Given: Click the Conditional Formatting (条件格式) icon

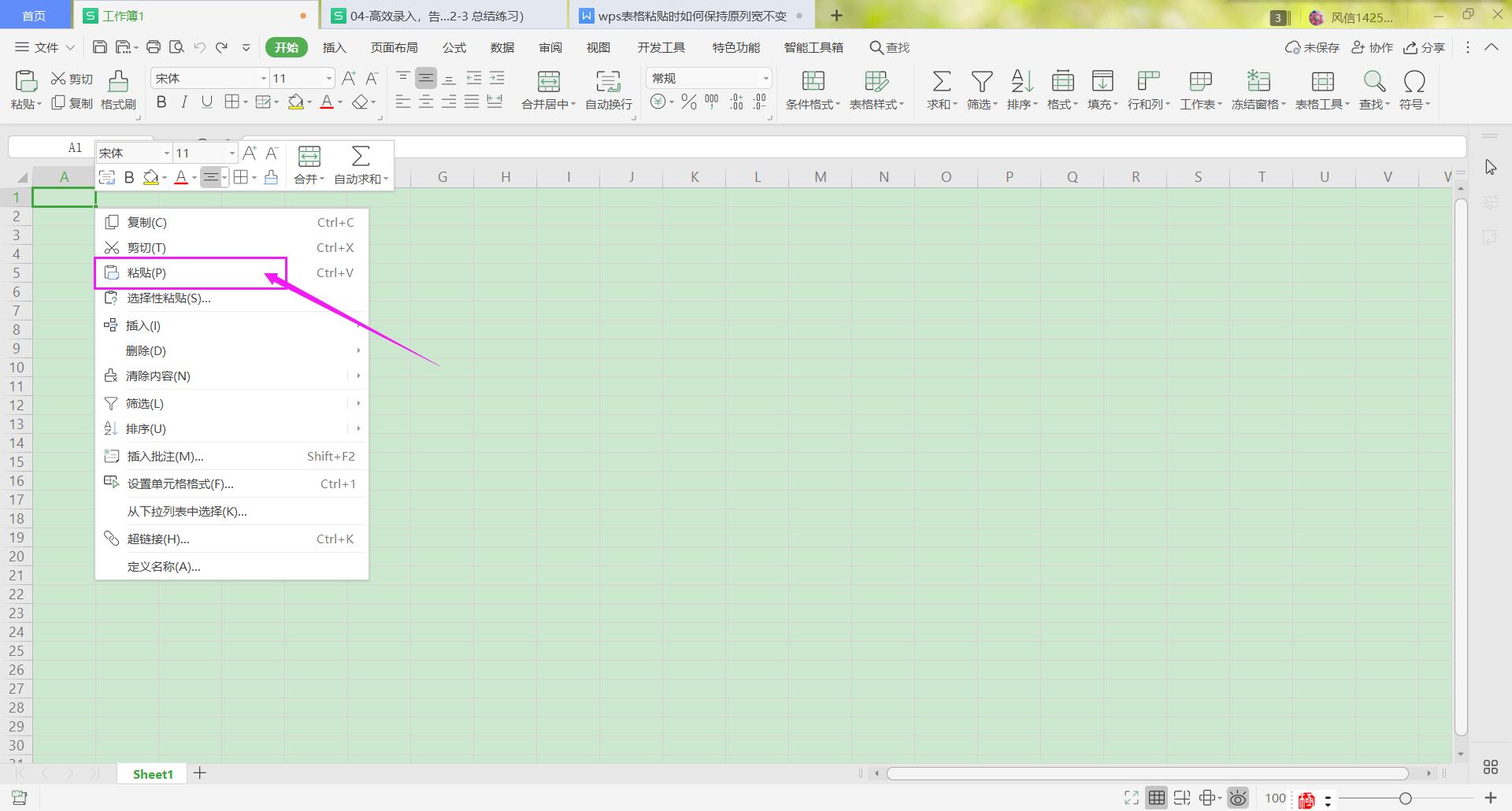Looking at the screenshot, I should pos(813,82).
